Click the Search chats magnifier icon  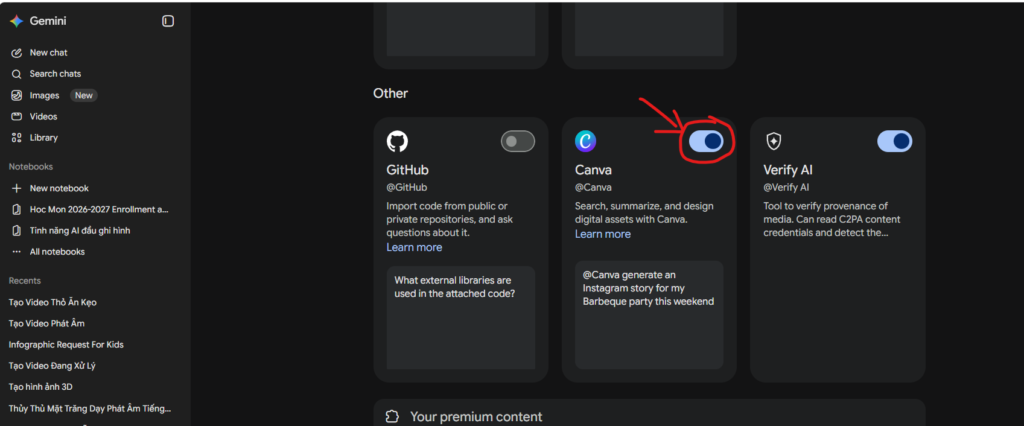(17, 74)
